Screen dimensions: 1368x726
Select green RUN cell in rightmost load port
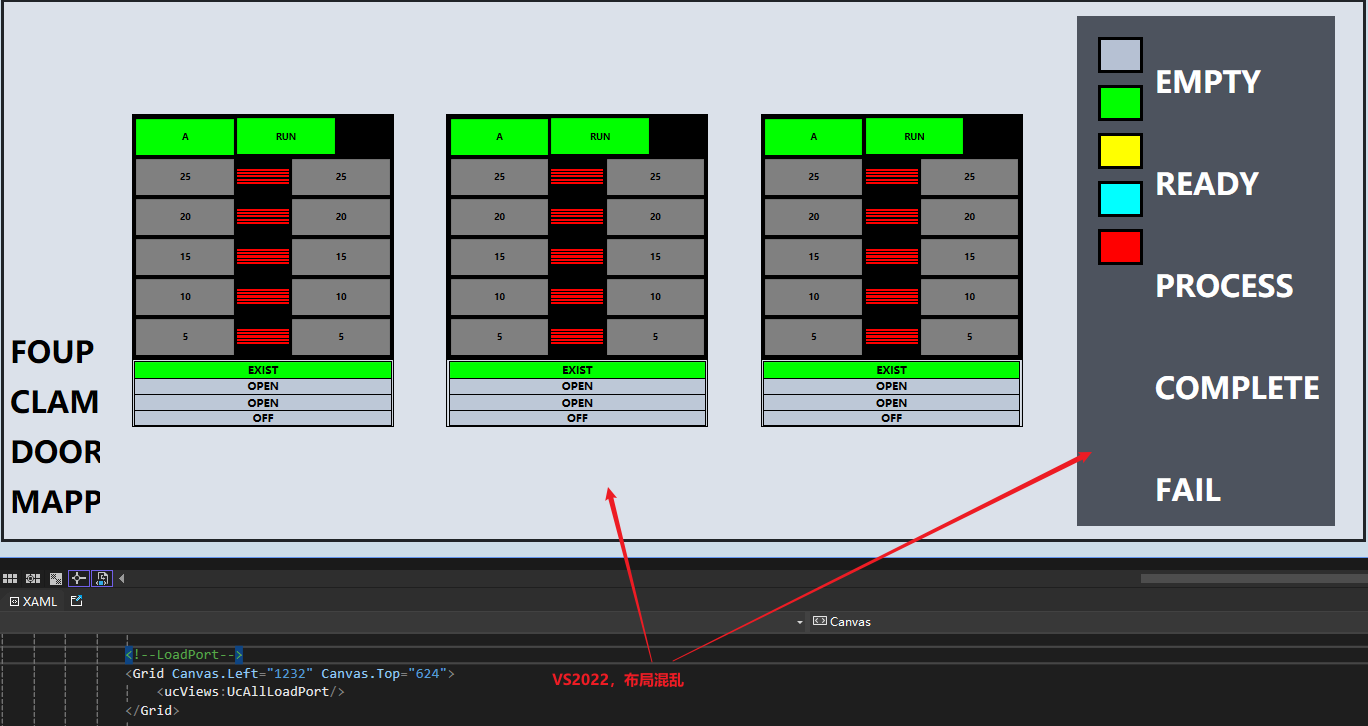point(914,137)
